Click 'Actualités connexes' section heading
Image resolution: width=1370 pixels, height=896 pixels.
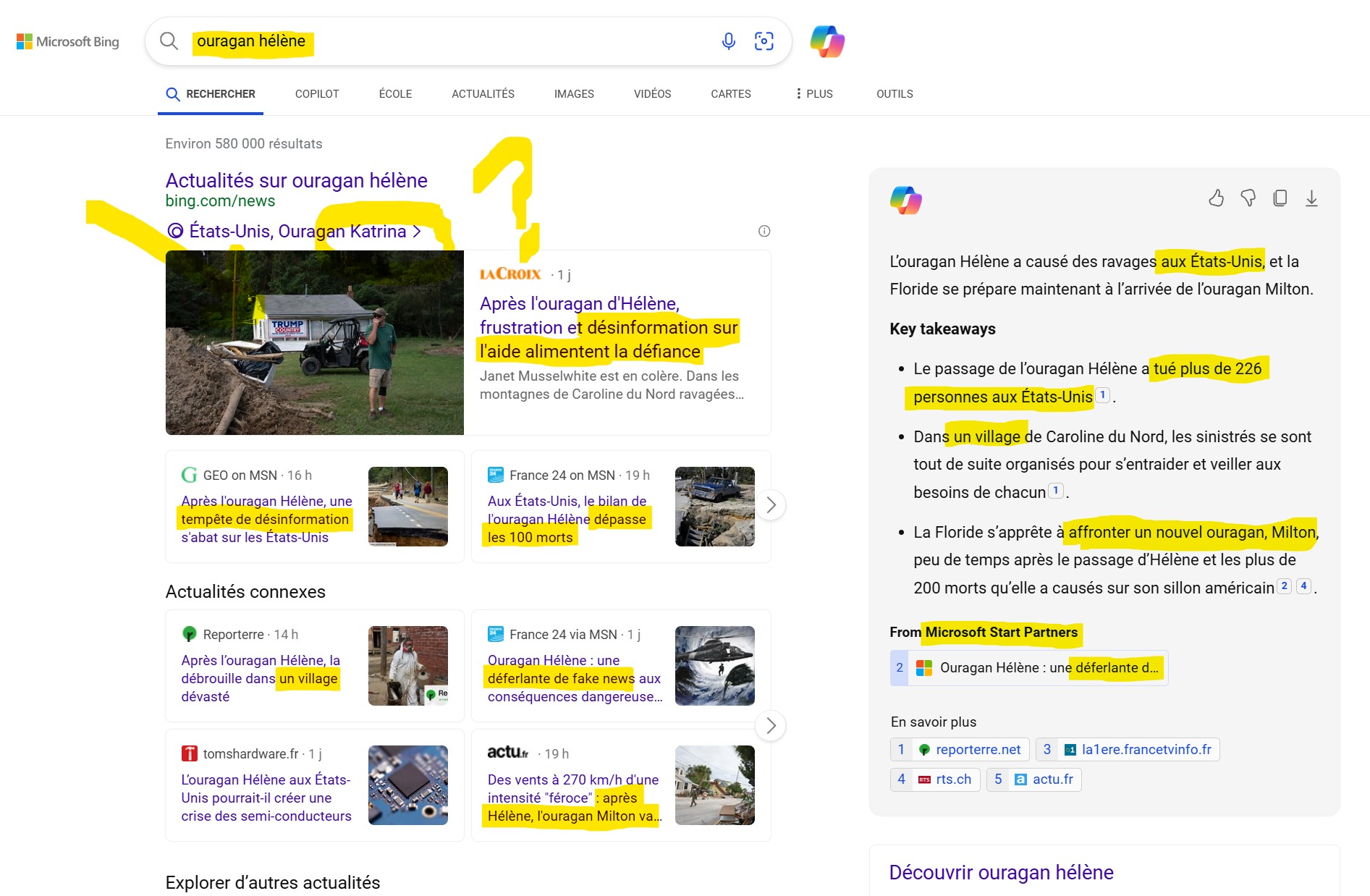(x=245, y=591)
